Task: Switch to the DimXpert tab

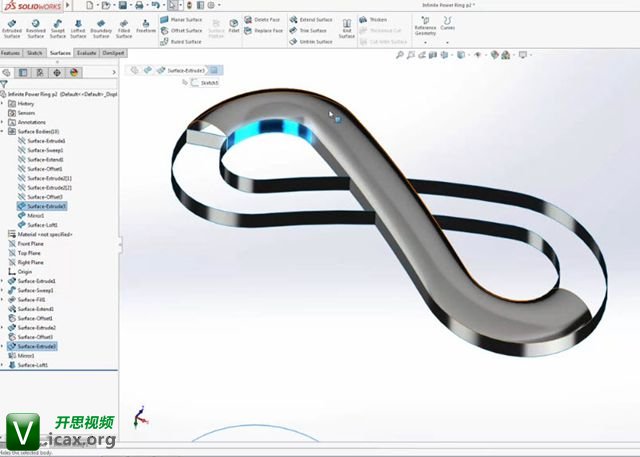Action: (x=113, y=53)
